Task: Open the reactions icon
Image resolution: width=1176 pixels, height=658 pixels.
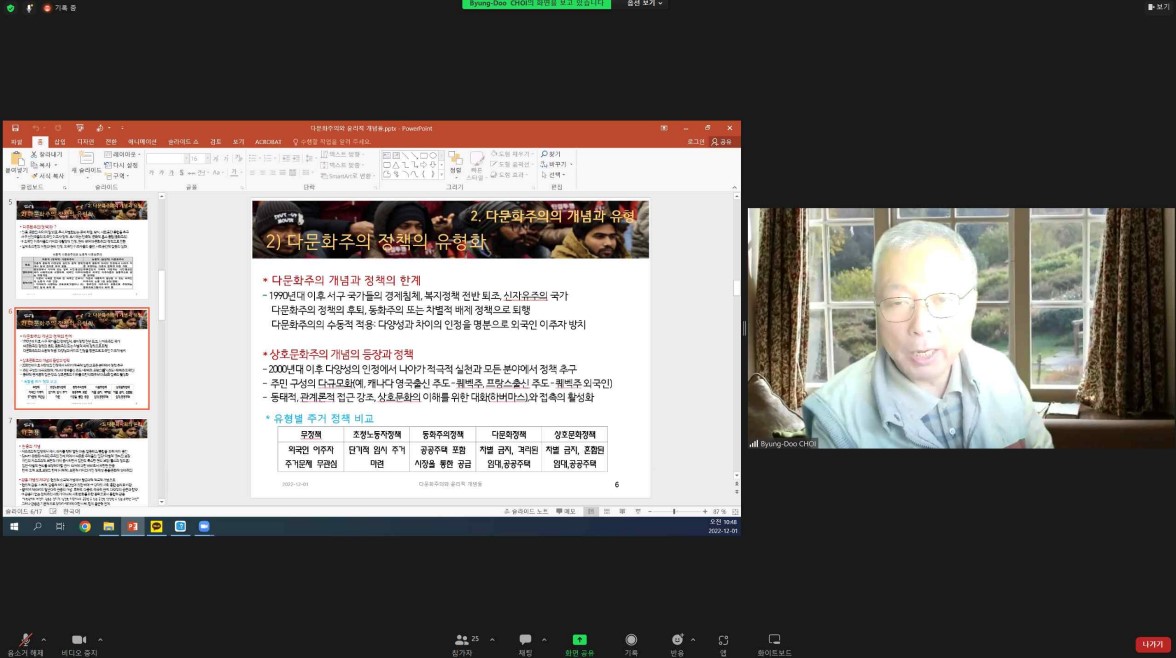Action: coord(677,640)
